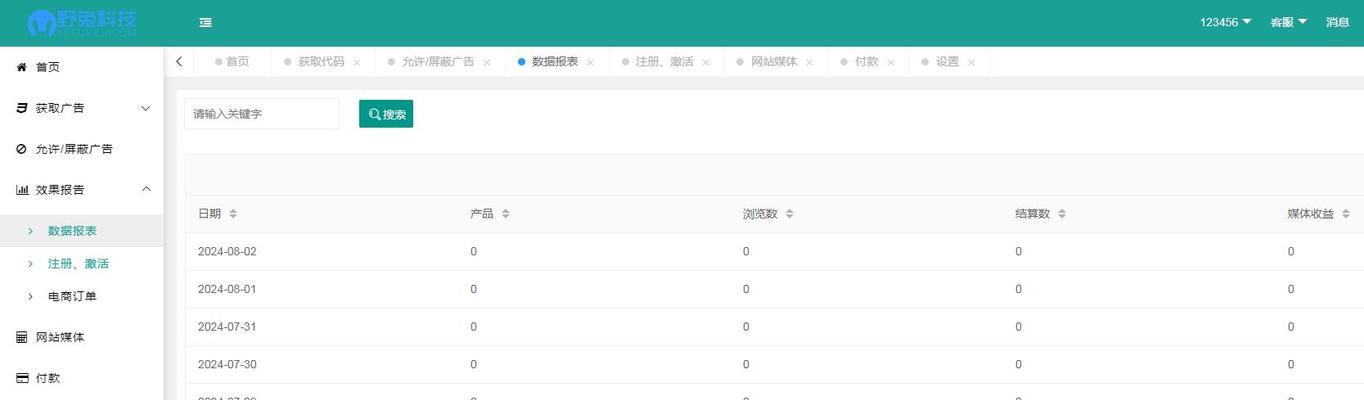Click the 野兔科技 logo
This screenshot has width=1364, height=400.
tap(82, 23)
